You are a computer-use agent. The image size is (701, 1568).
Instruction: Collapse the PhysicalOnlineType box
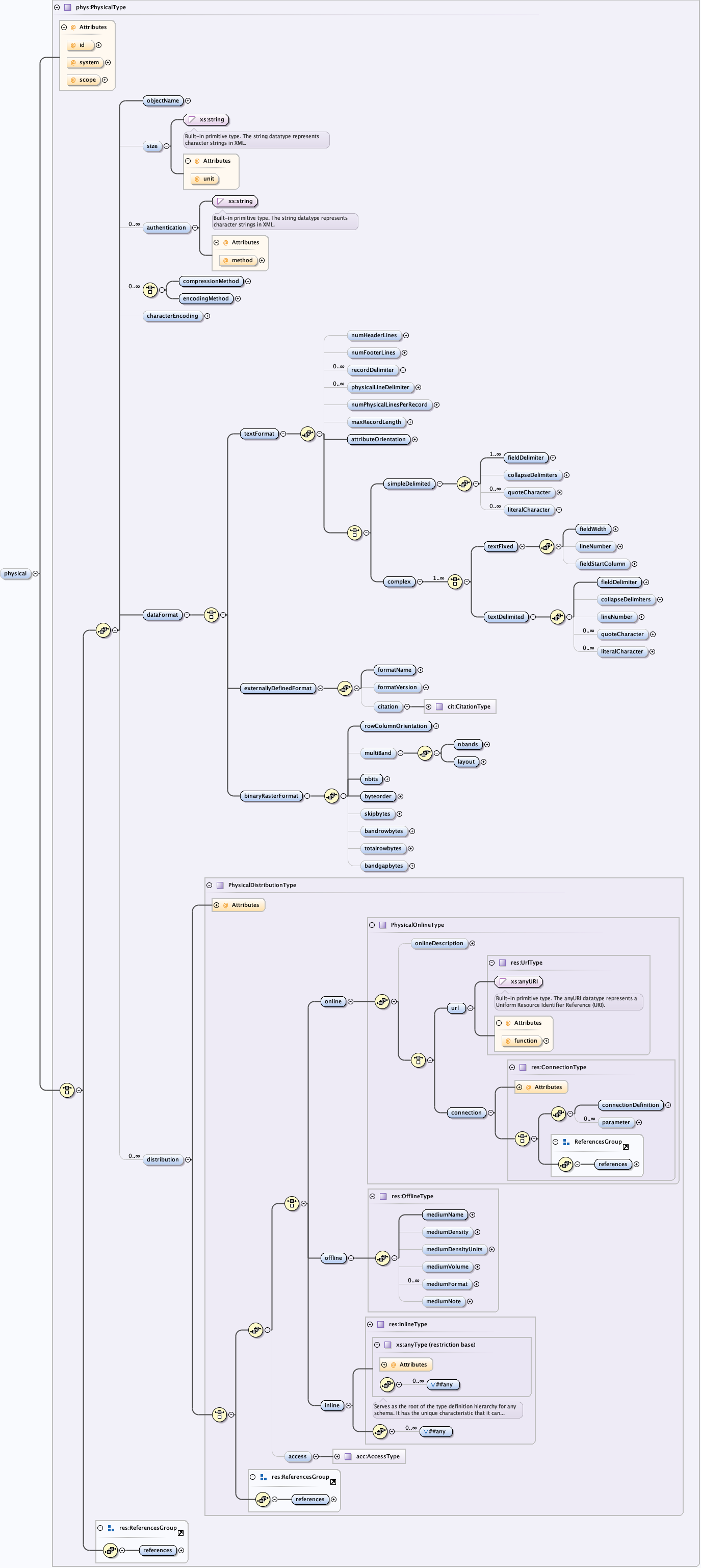(x=372, y=925)
